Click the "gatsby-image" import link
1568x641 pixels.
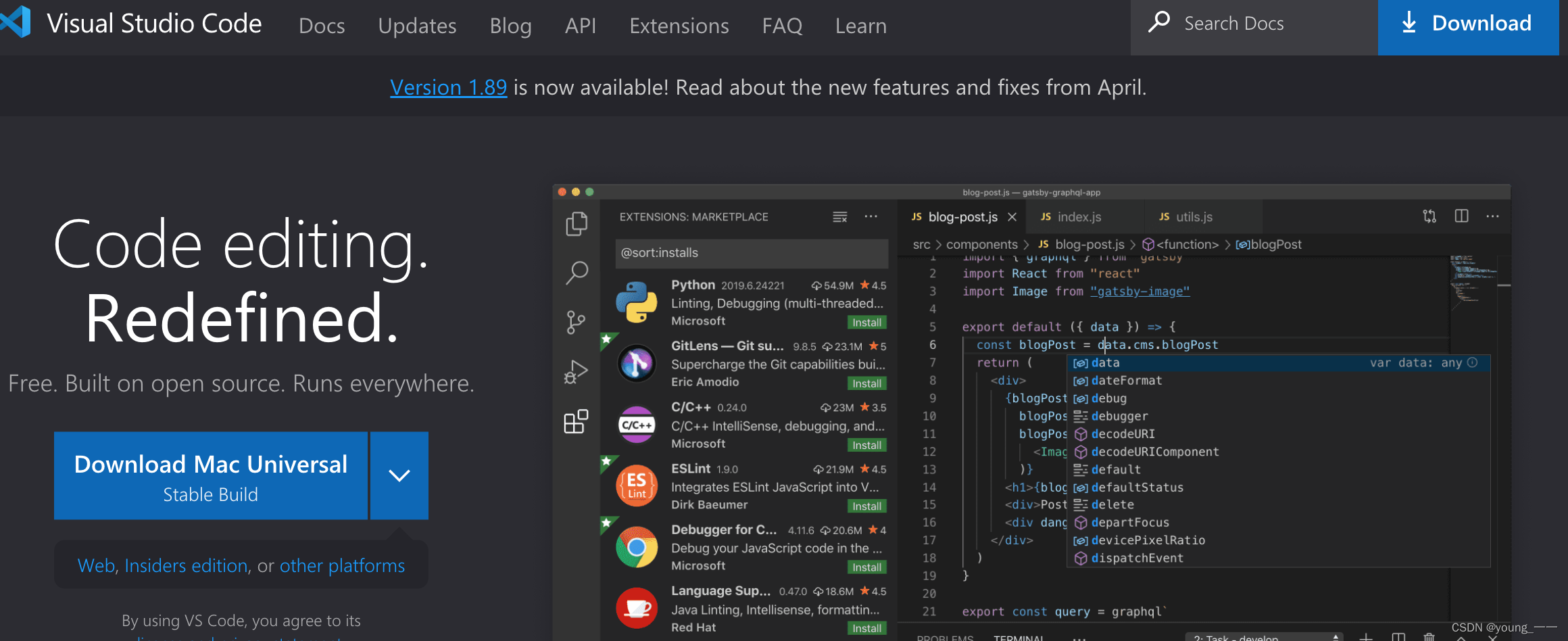click(1140, 291)
